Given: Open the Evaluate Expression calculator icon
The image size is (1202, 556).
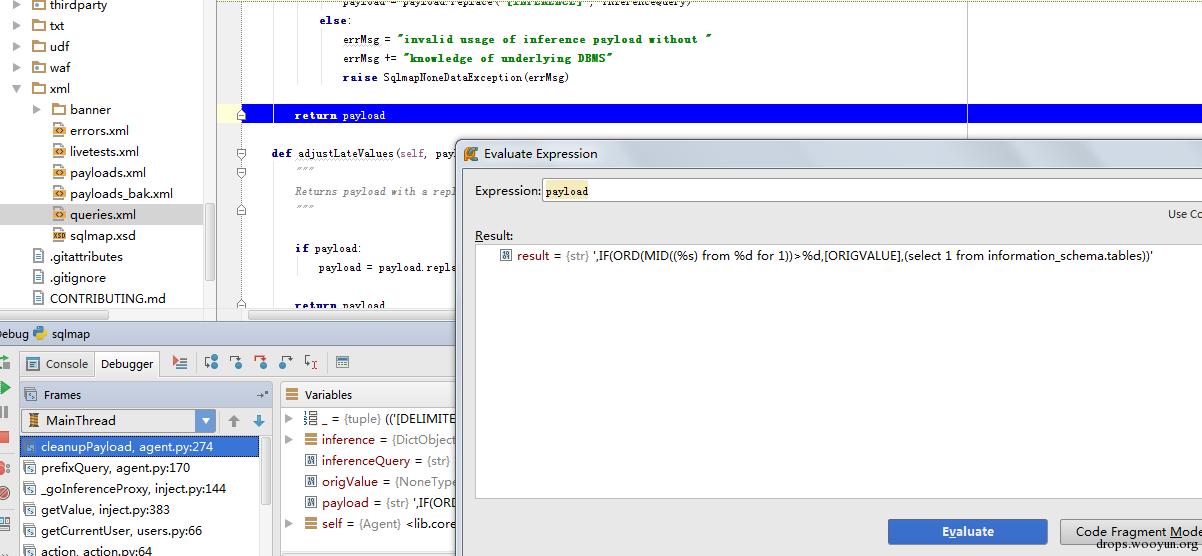Looking at the screenshot, I should [x=343, y=363].
